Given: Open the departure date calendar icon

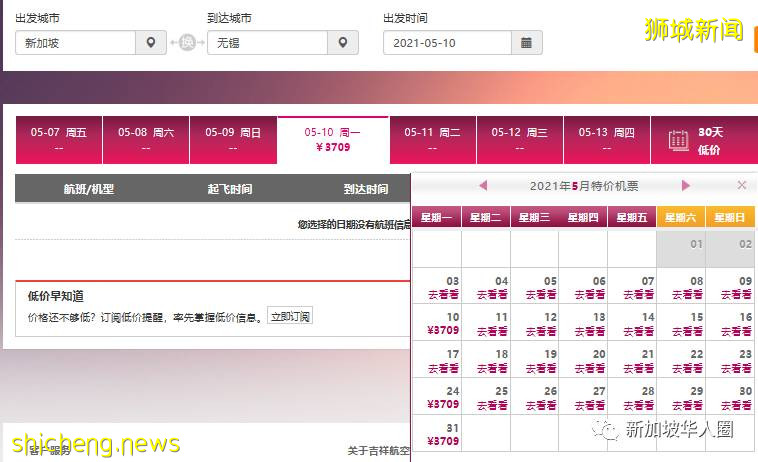Looking at the screenshot, I should (526, 43).
